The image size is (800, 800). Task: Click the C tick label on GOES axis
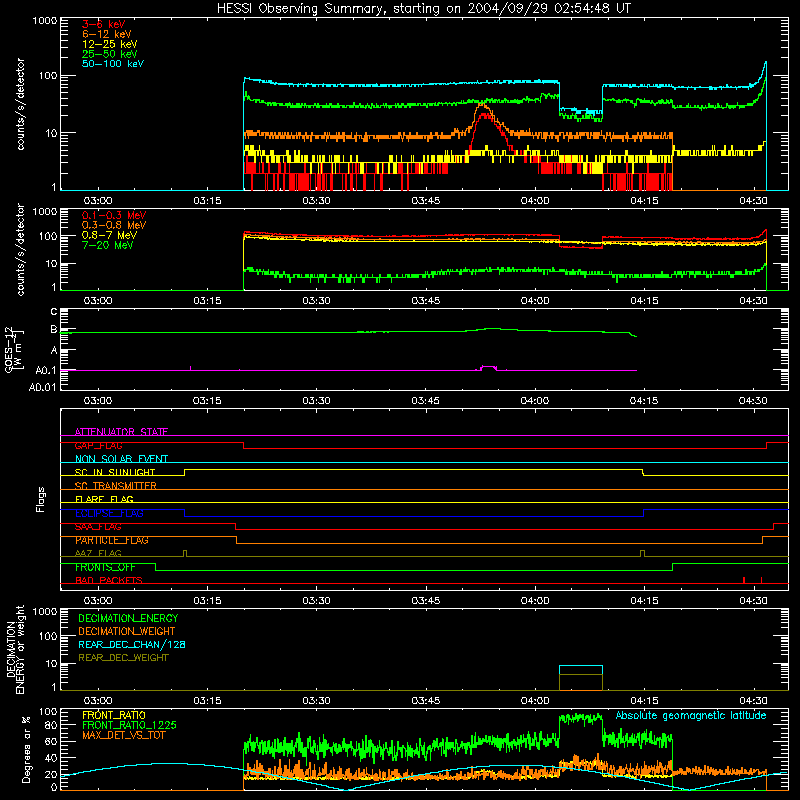point(54,312)
